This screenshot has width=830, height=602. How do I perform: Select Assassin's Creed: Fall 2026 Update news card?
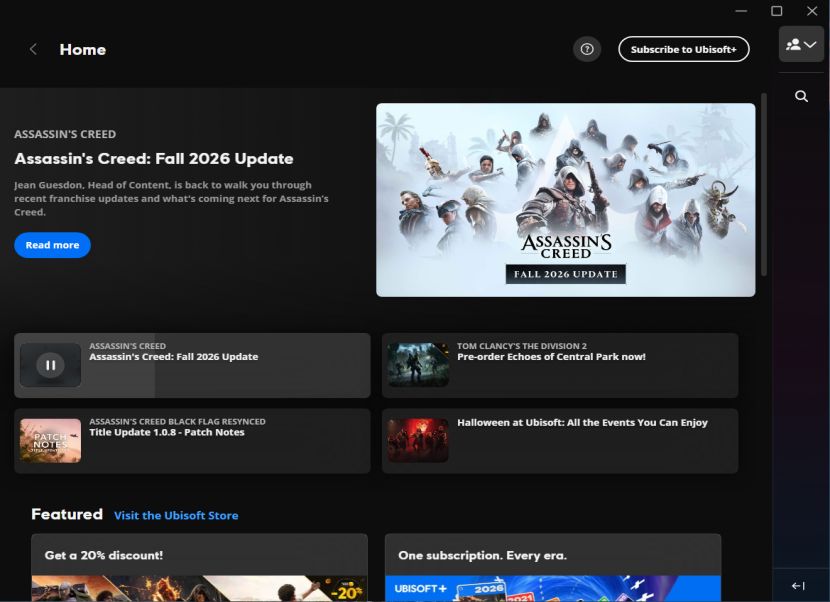(x=192, y=365)
